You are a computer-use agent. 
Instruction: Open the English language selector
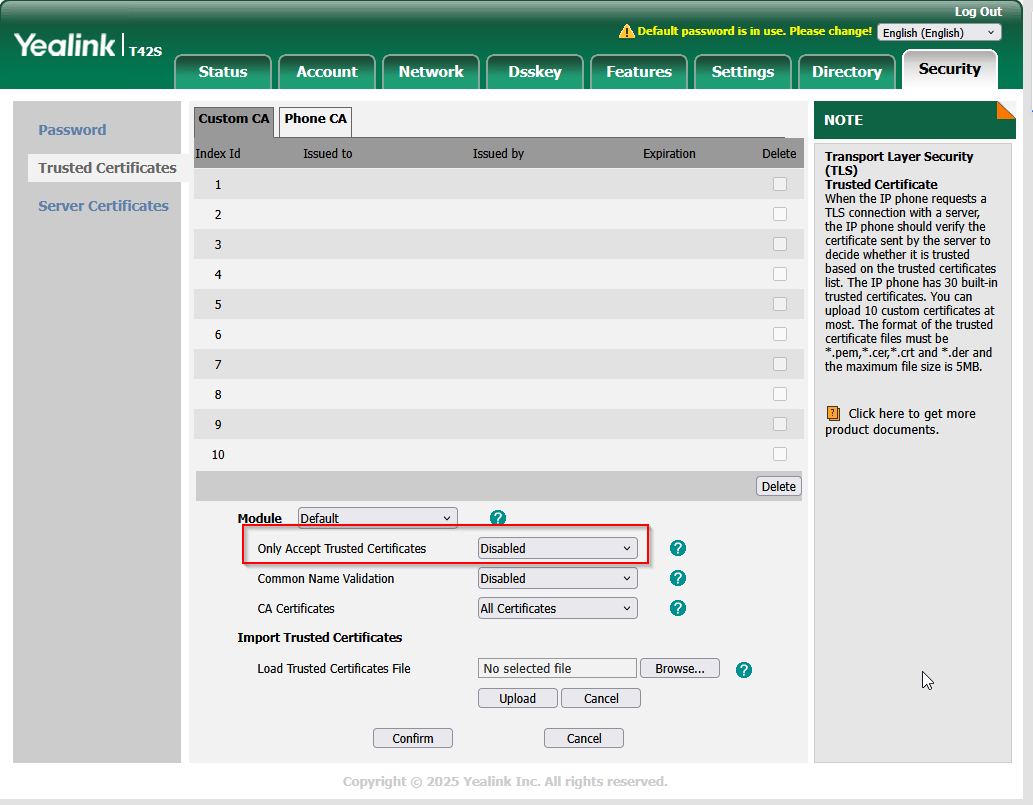938,33
